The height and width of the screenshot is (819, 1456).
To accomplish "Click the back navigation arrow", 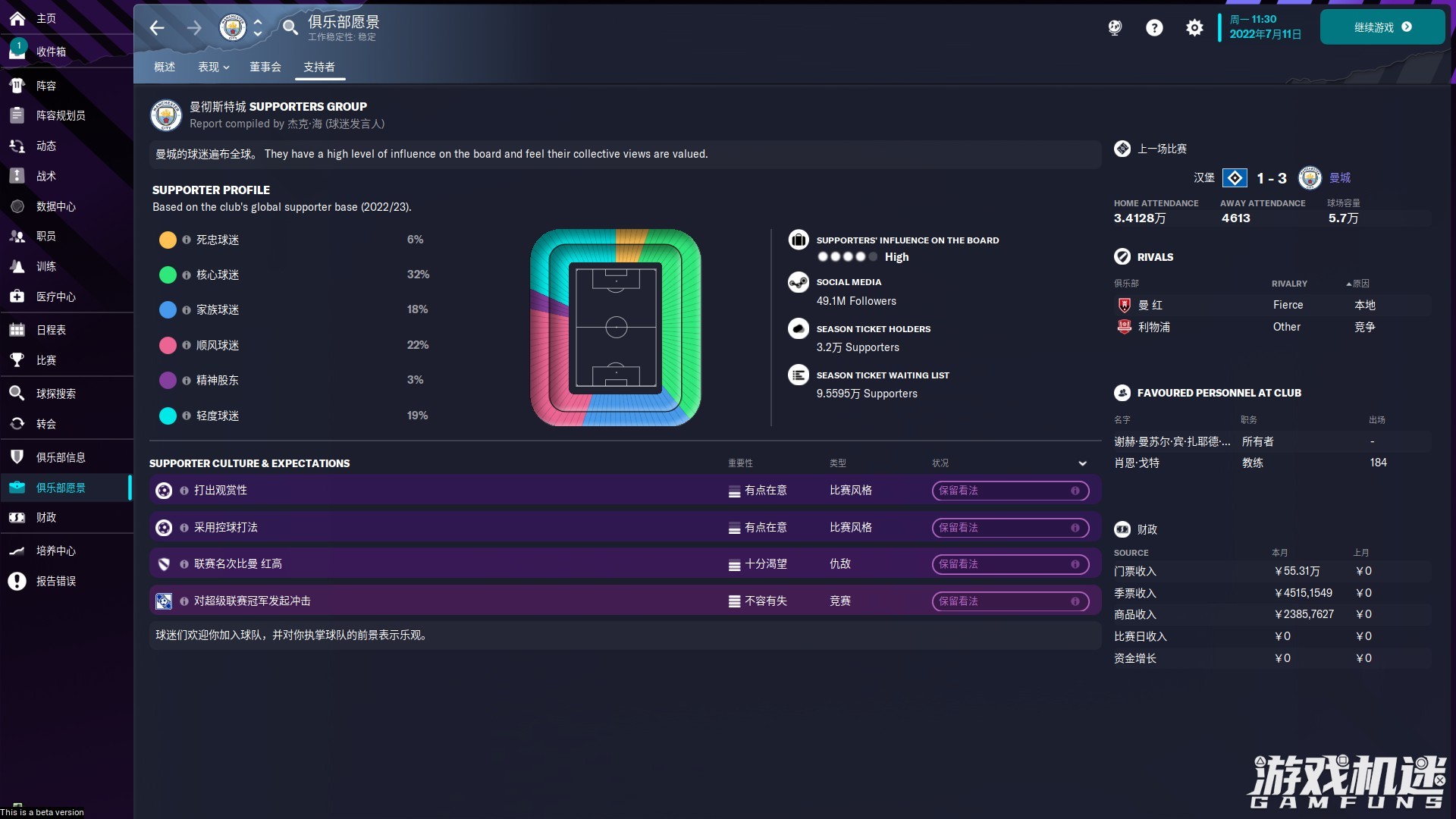I will pos(157,28).
